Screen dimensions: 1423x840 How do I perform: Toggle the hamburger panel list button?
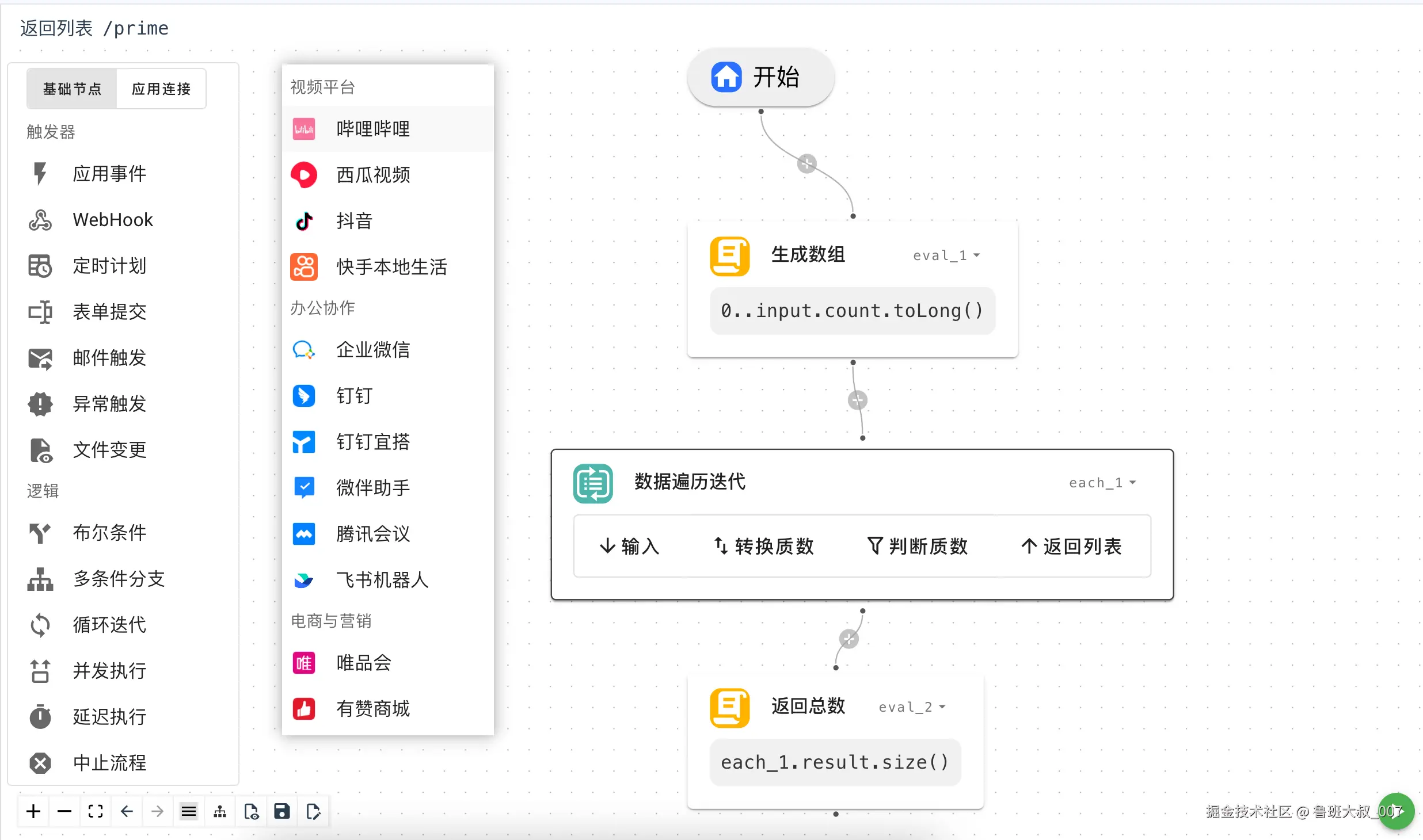[x=189, y=811]
